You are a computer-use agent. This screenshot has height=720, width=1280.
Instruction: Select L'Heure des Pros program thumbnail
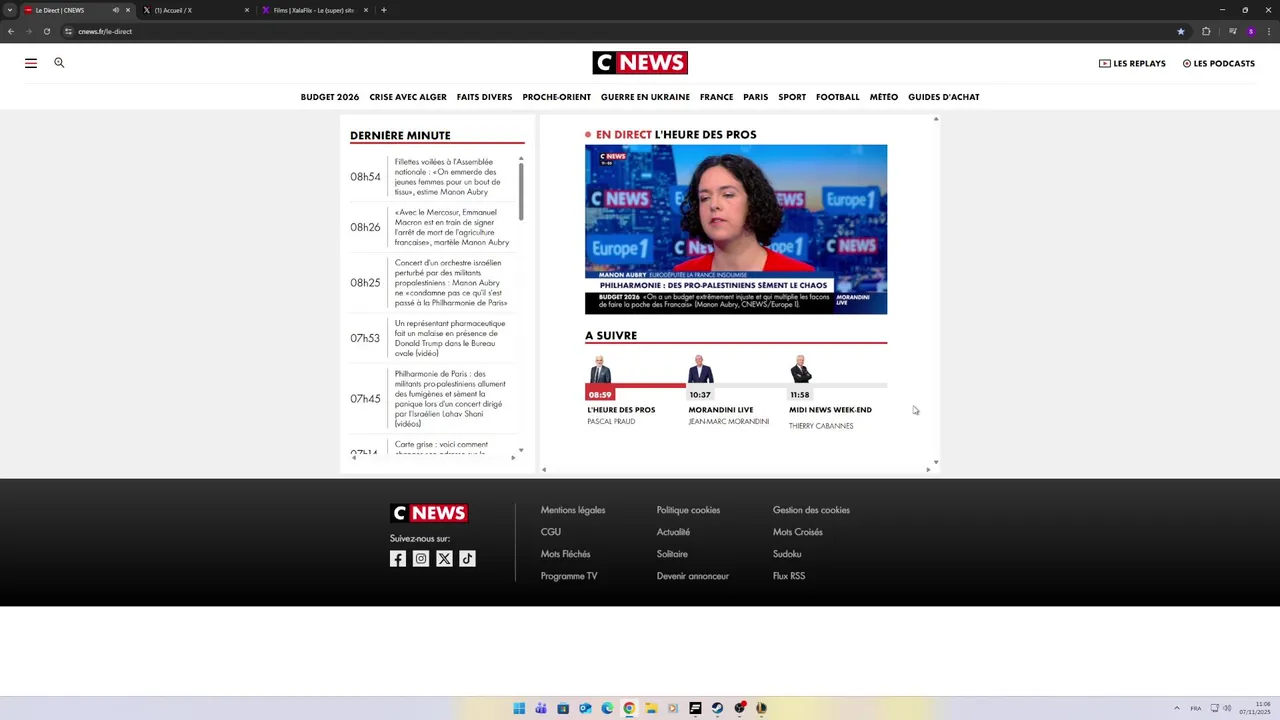pyautogui.click(x=600, y=369)
